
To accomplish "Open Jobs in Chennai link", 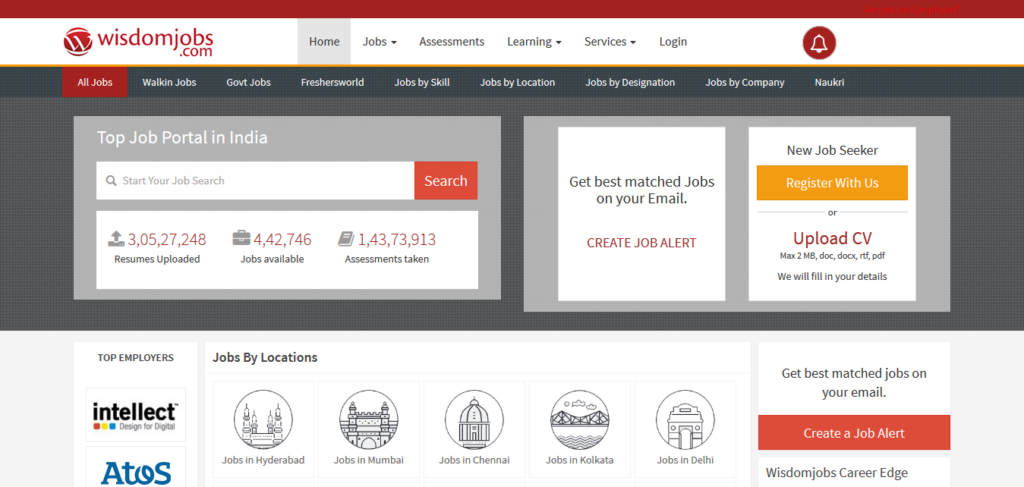I will click(474, 460).
